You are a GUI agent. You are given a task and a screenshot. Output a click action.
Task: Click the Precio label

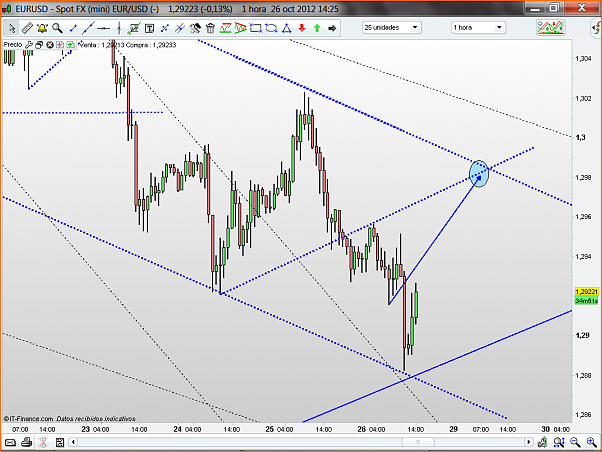[13, 45]
